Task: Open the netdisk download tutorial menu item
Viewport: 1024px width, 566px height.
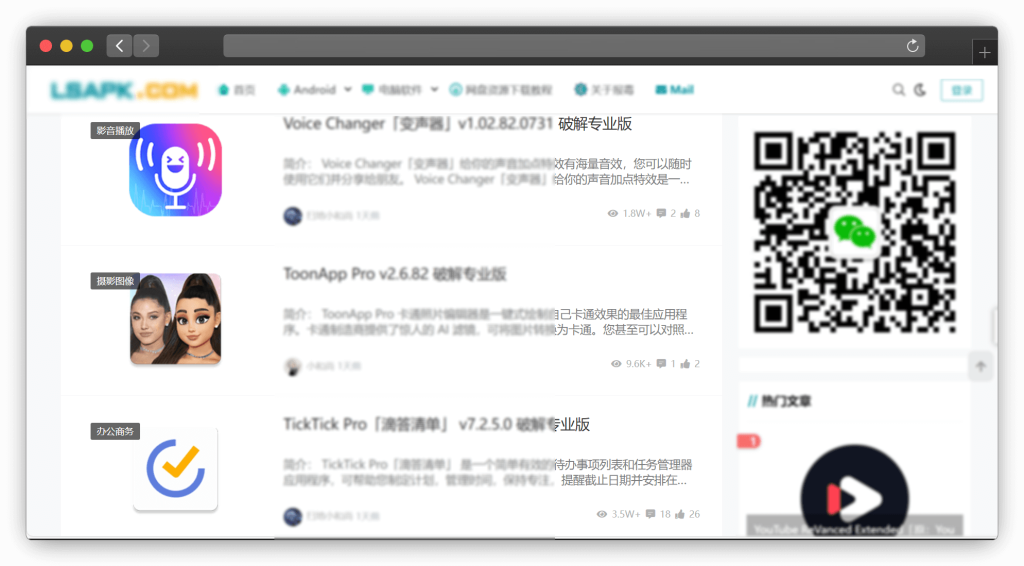Action: tap(501, 90)
